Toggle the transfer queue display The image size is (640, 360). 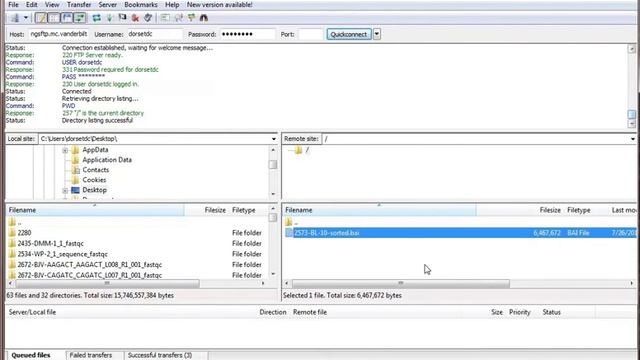pos(80,18)
